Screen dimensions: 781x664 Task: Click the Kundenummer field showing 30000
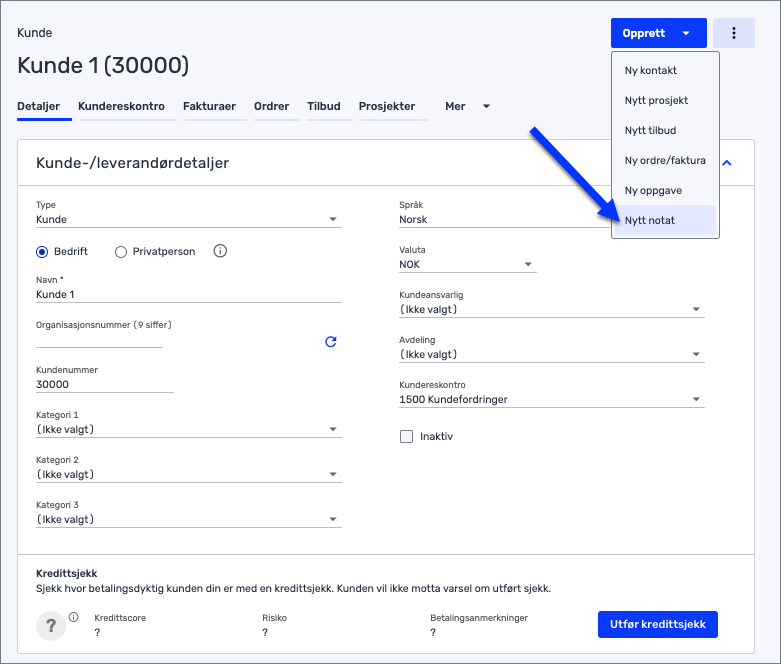tap(105, 385)
